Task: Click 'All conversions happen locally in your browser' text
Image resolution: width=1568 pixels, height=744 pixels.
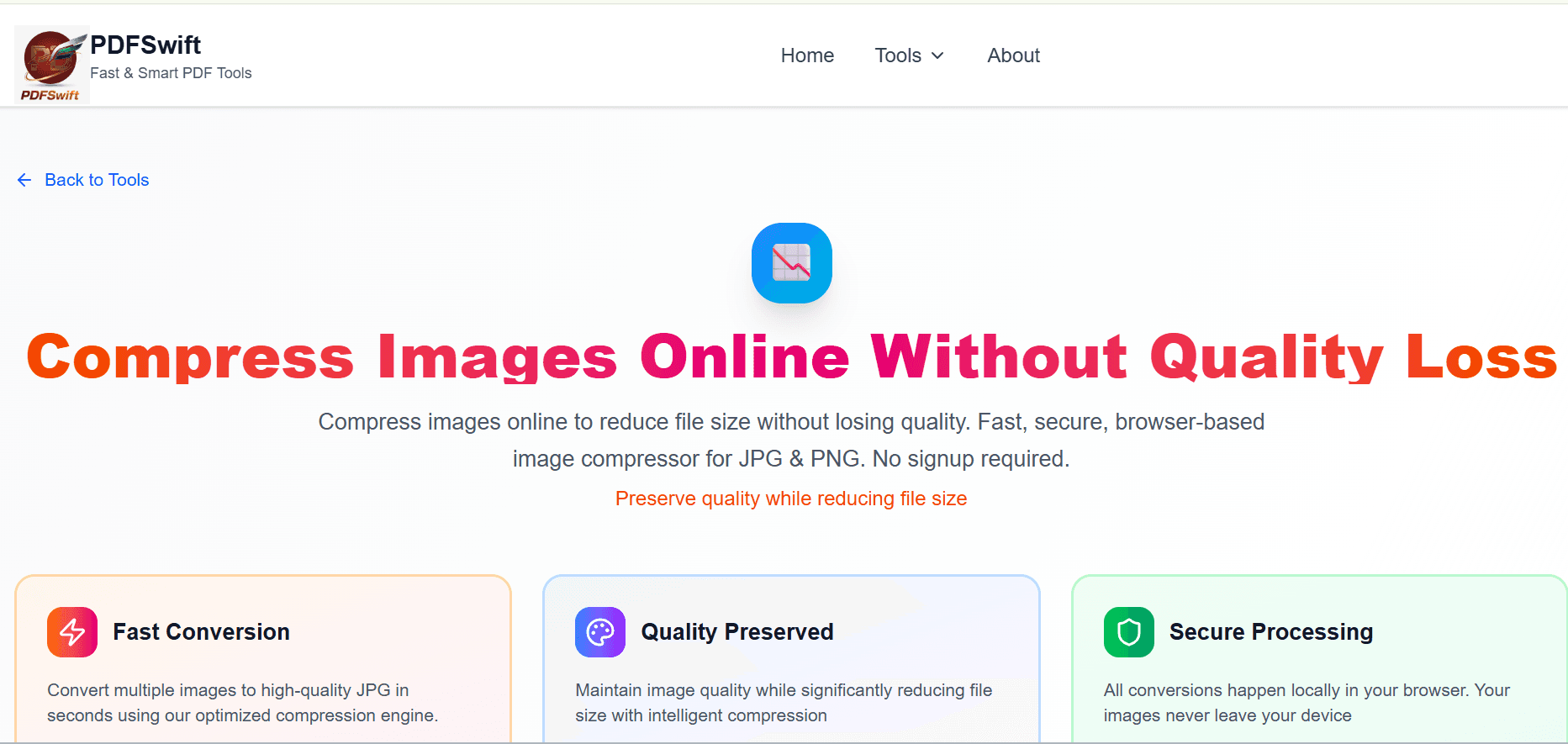Action: click(1307, 703)
